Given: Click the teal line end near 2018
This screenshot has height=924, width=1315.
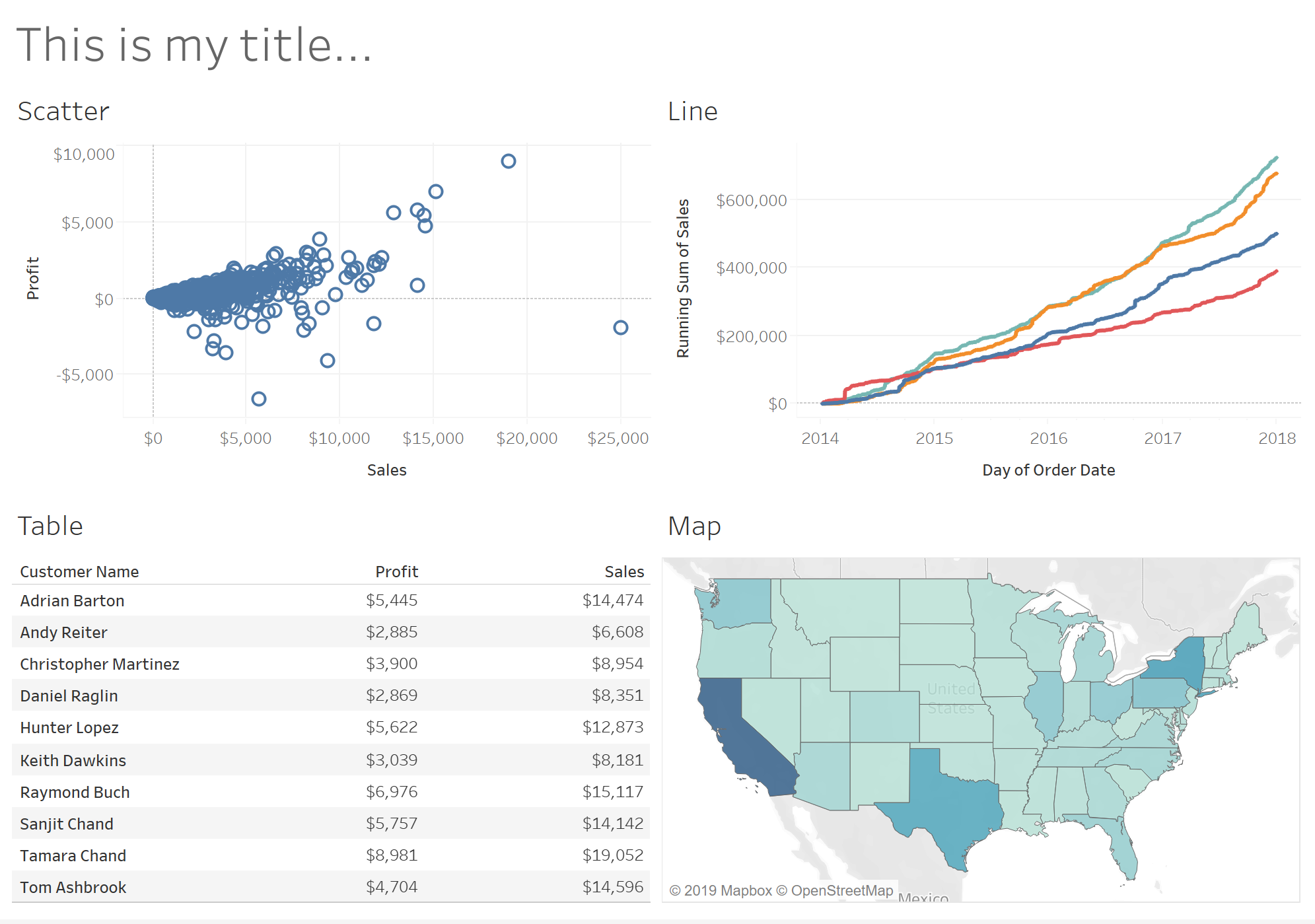Looking at the screenshot, I should (x=1275, y=158).
